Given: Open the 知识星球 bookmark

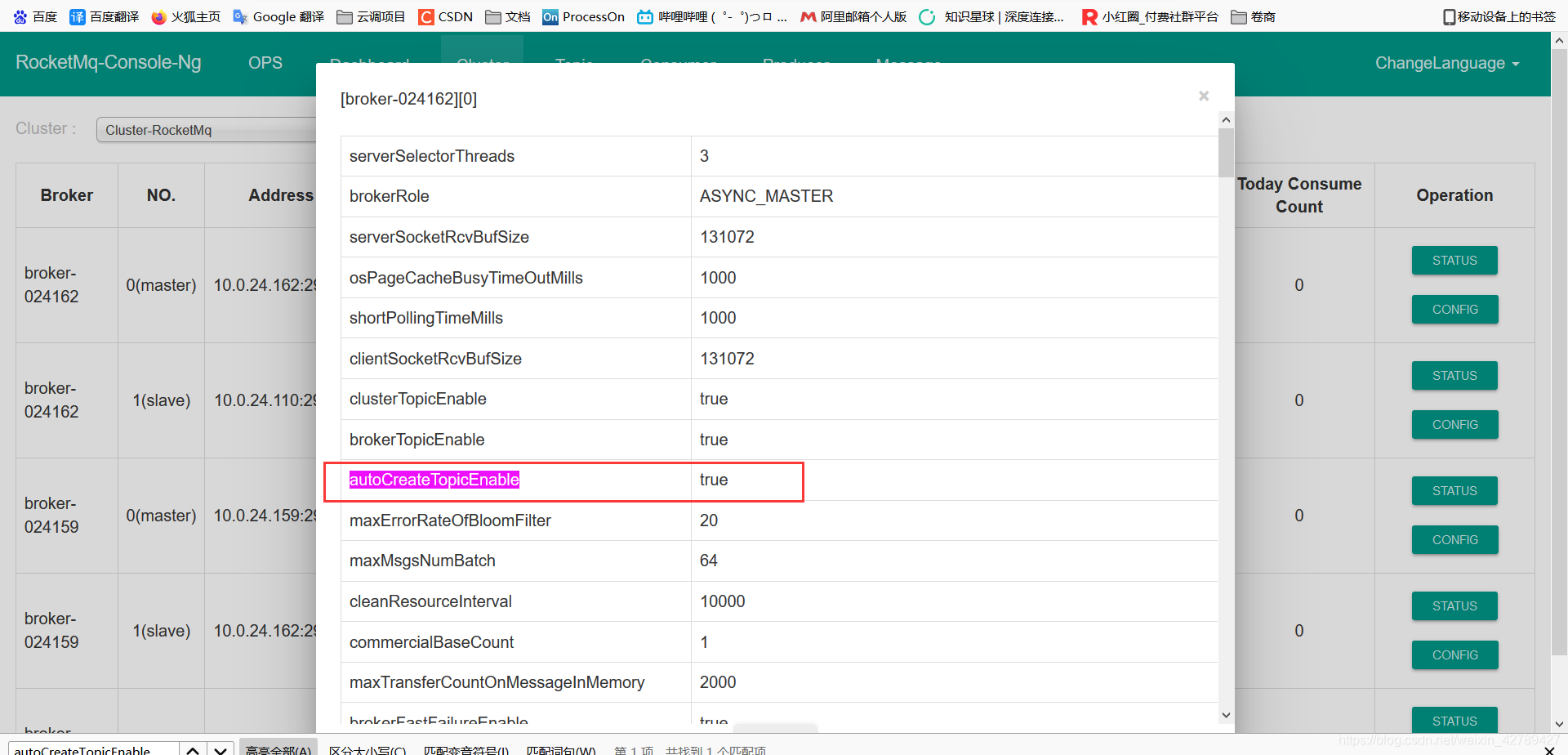Looking at the screenshot, I should click(x=991, y=16).
